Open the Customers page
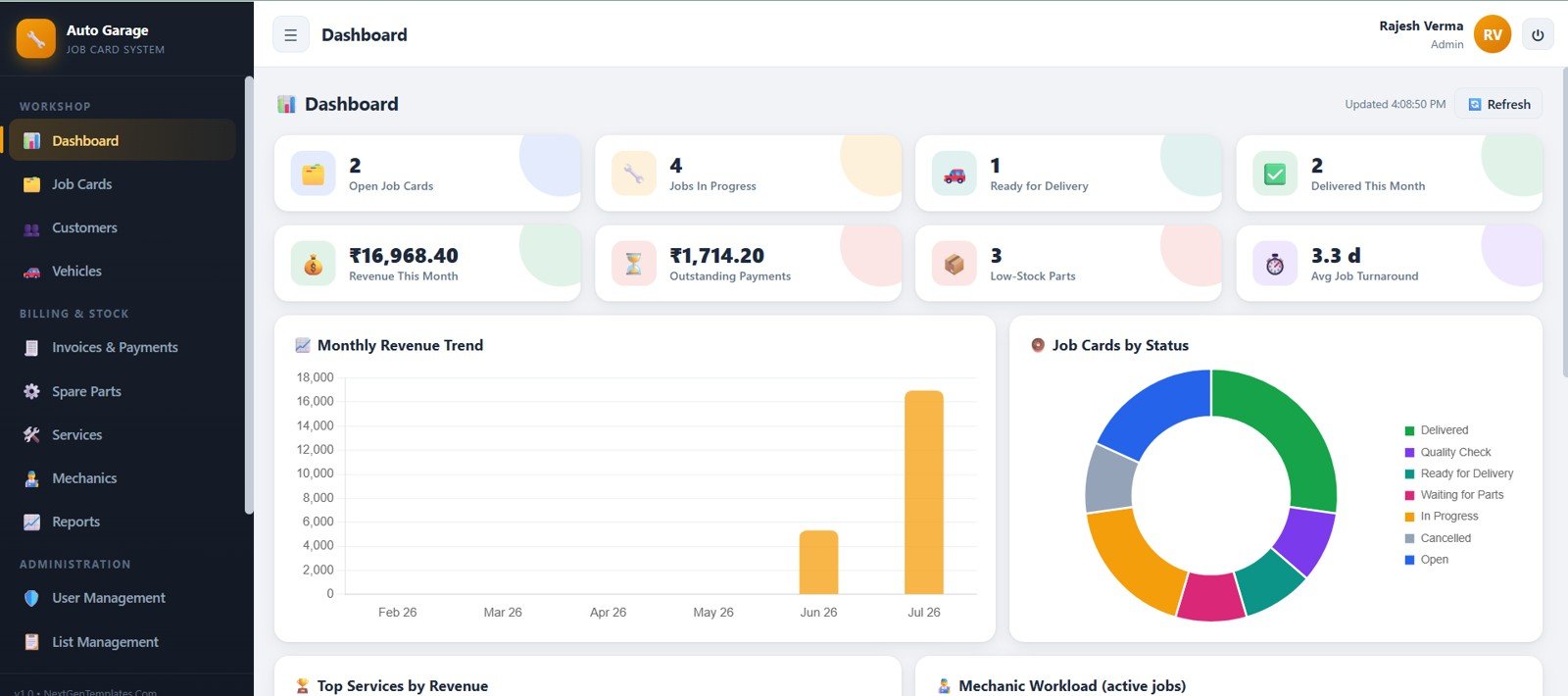Image resolution: width=1568 pixels, height=696 pixels. pyautogui.click(x=122, y=227)
